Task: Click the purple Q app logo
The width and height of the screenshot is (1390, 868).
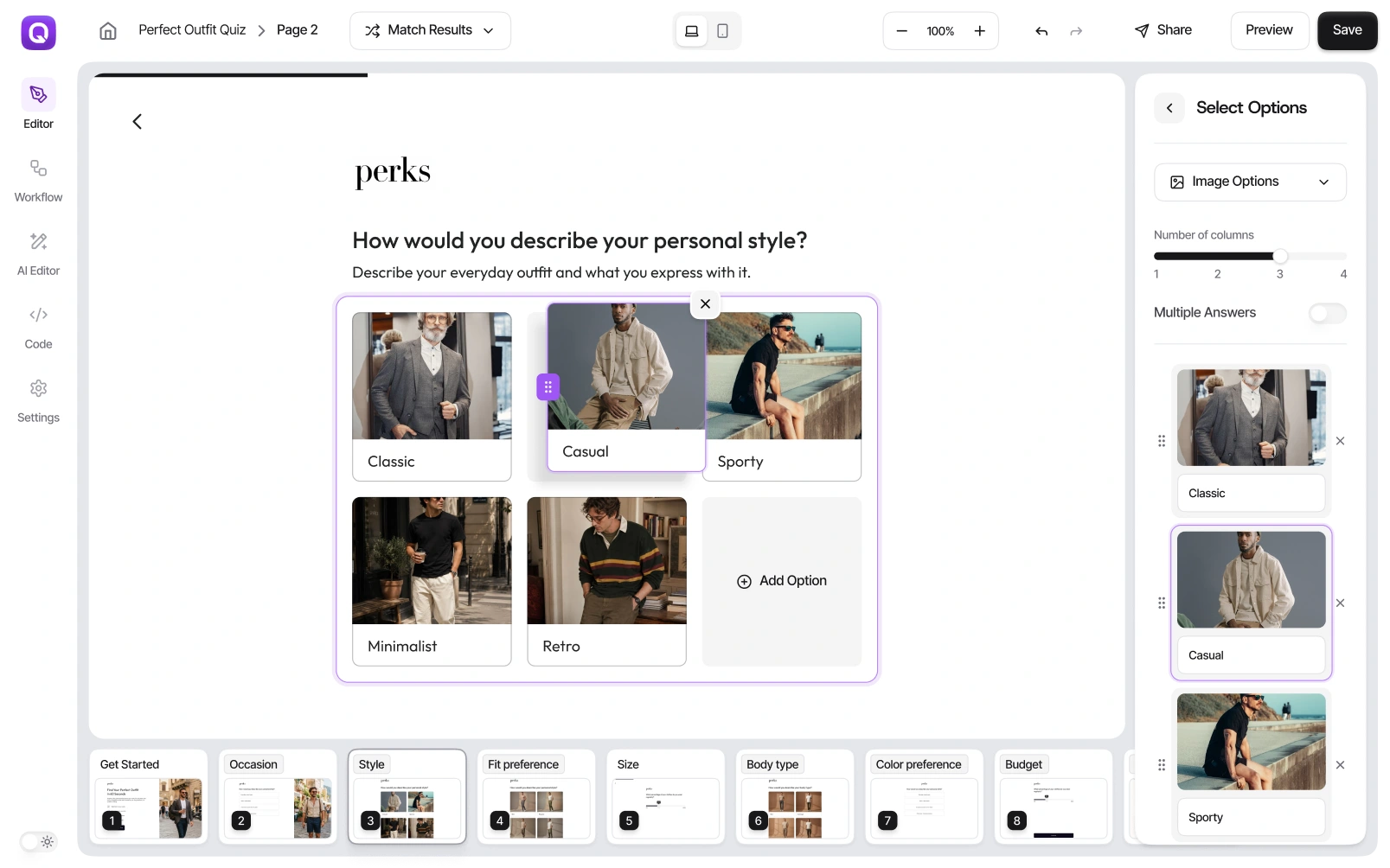Action: pos(38,33)
